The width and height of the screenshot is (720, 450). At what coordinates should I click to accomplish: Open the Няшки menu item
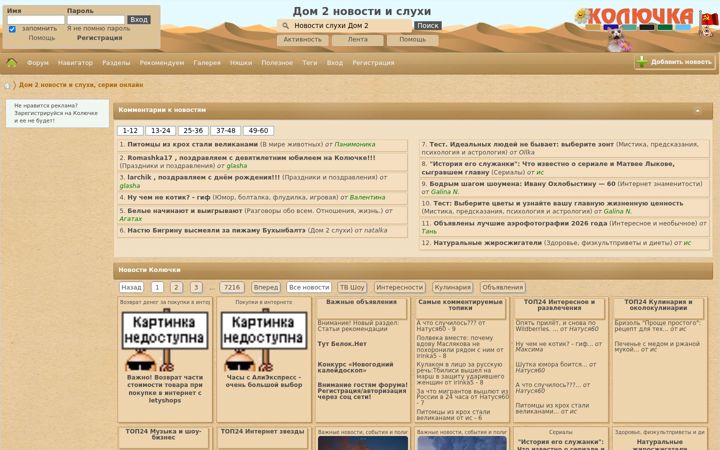pos(241,62)
